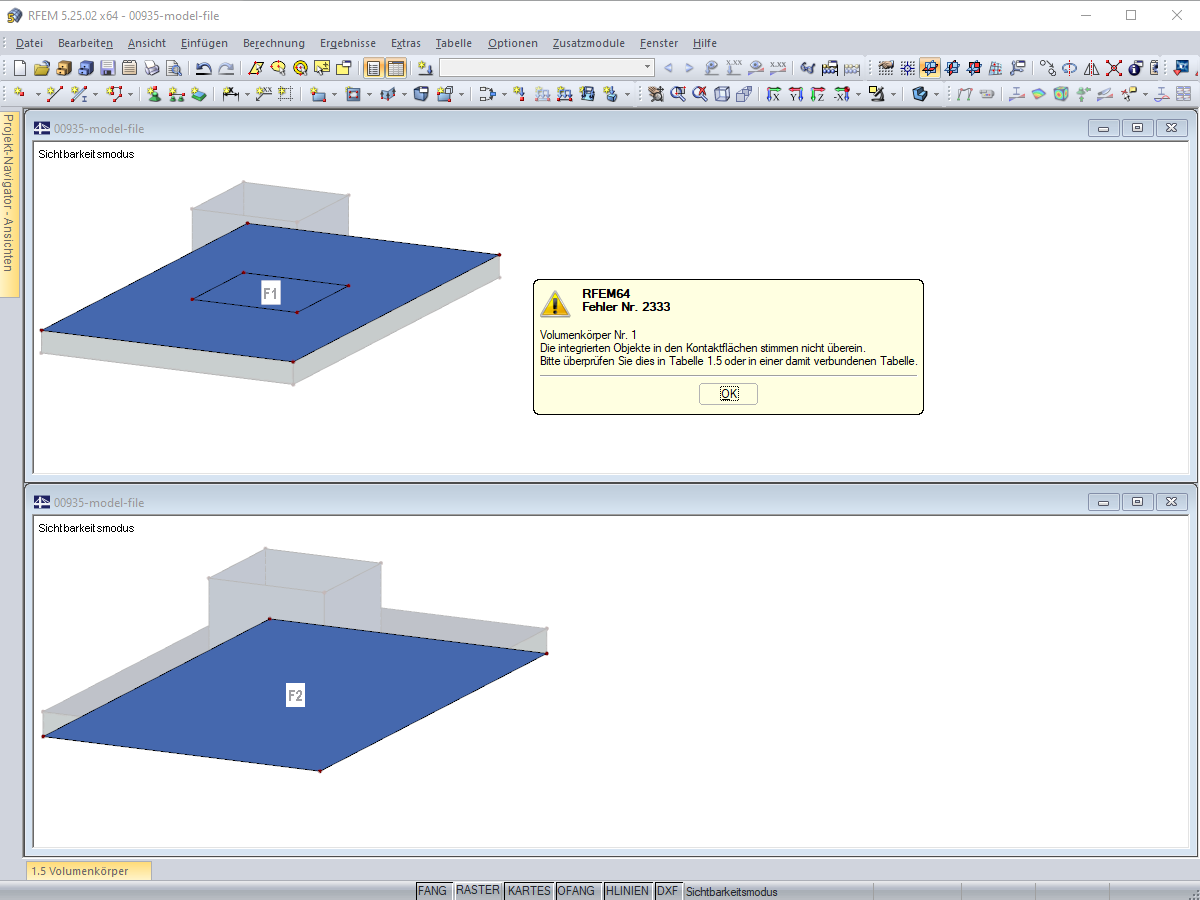1200x900 pixels.
Task: Open the Optionen menu
Action: (x=513, y=43)
